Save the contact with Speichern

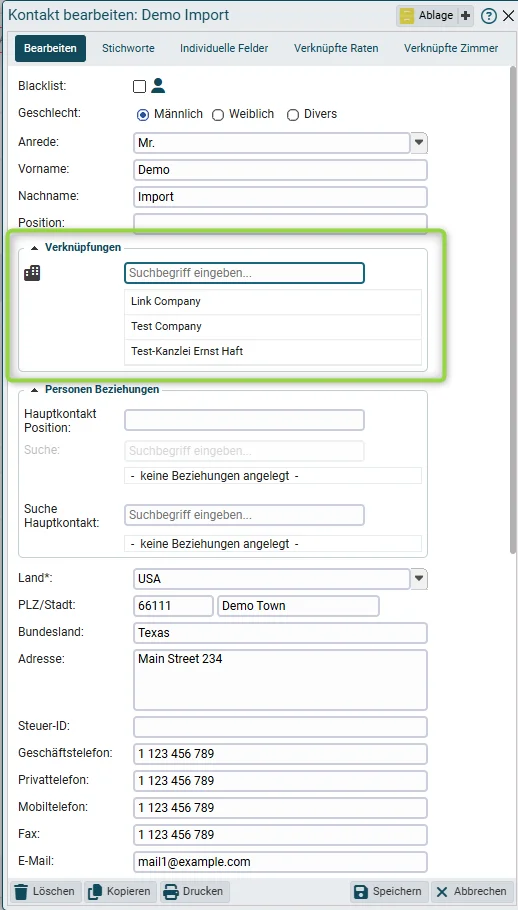pyautogui.click(x=389, y=891)
